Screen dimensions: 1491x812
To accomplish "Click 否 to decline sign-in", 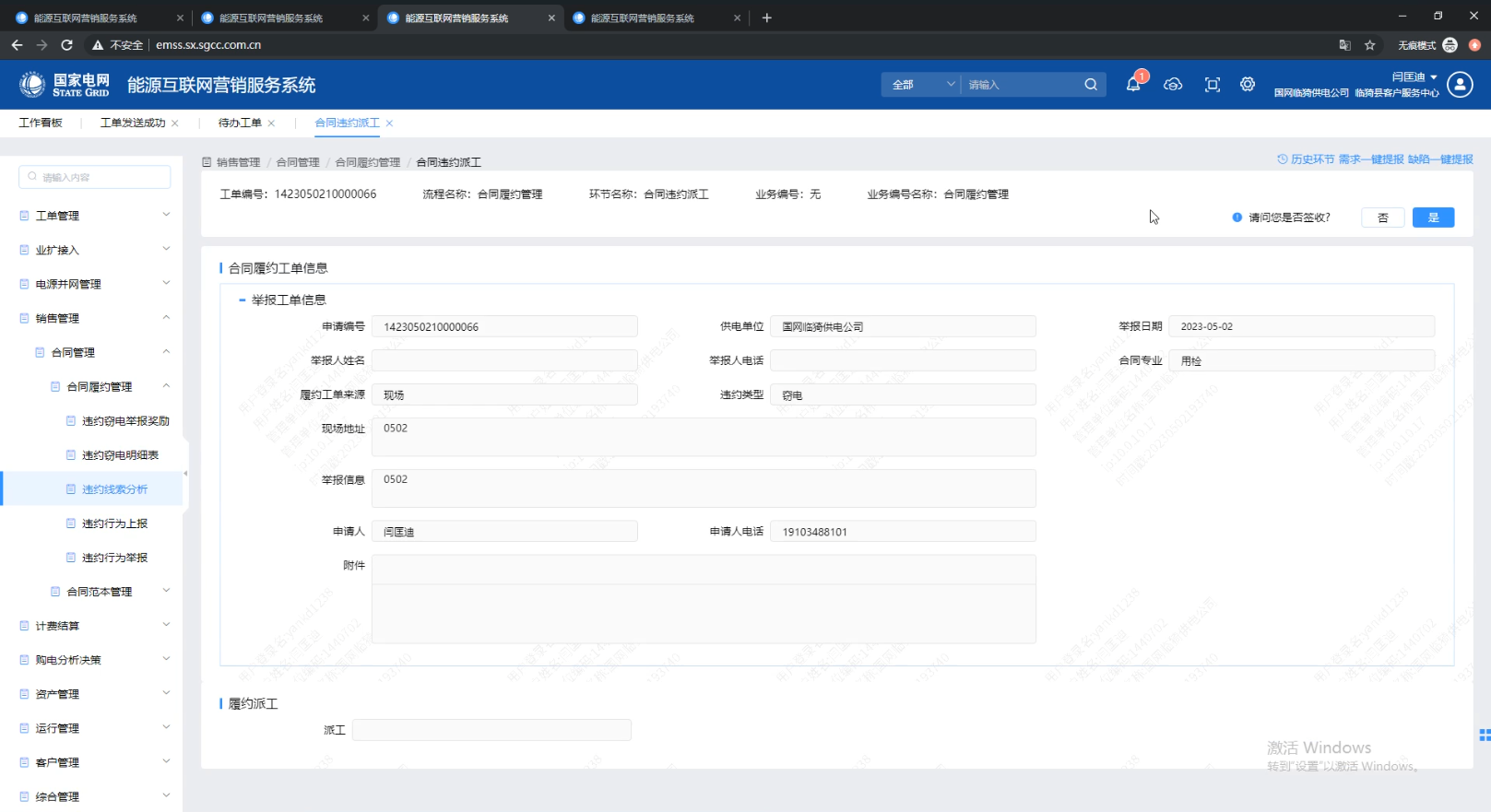I will point(1382,218).
